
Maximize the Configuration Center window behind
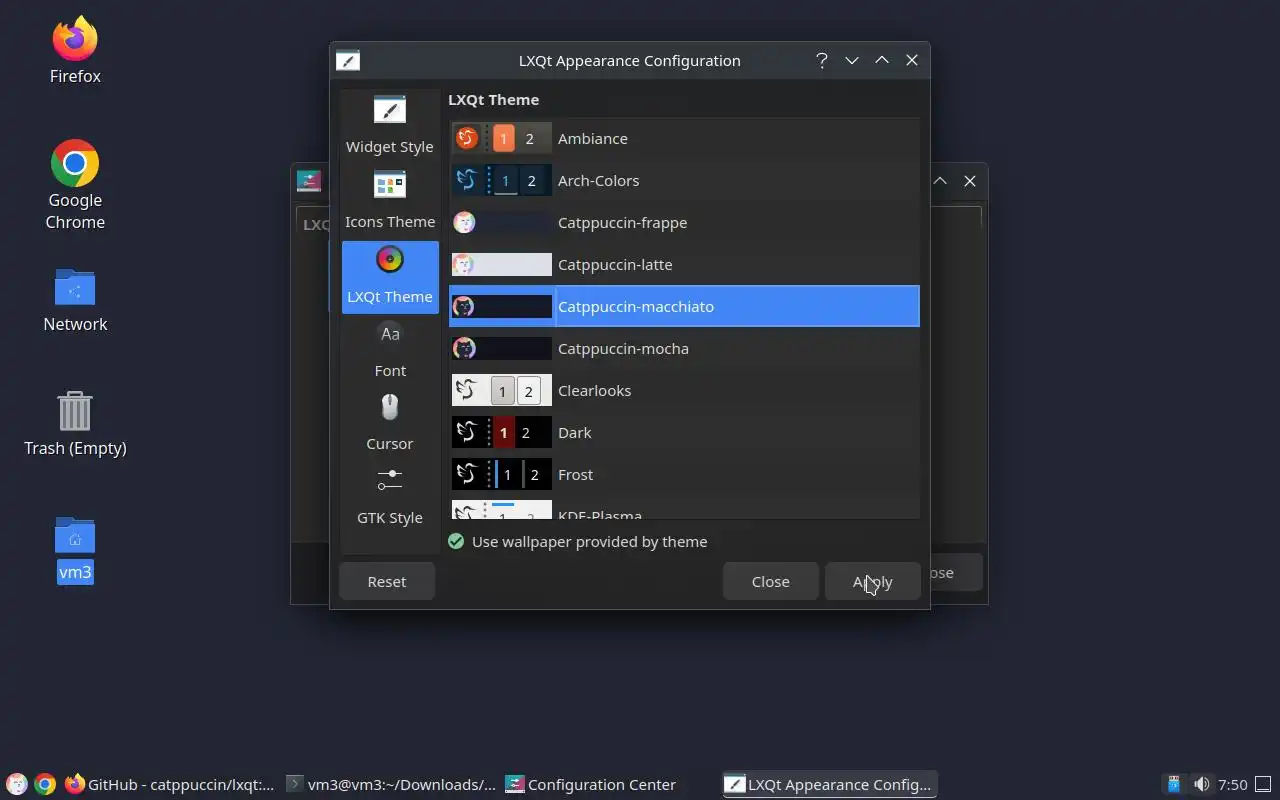pos(940,181)
